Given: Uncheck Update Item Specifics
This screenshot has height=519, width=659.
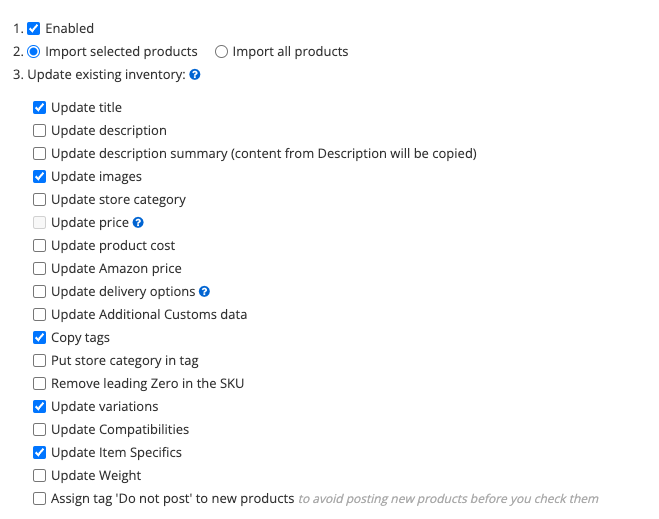Looking at the screenshot, I should pyautogui.click(x=40, y=453).
